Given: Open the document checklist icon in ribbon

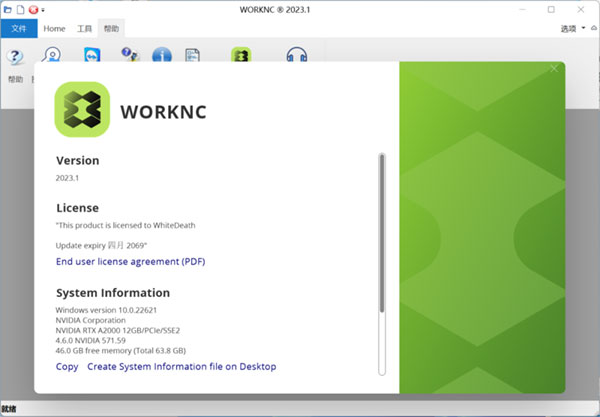Looking at the screenshot, I should (x=192, y=55).
